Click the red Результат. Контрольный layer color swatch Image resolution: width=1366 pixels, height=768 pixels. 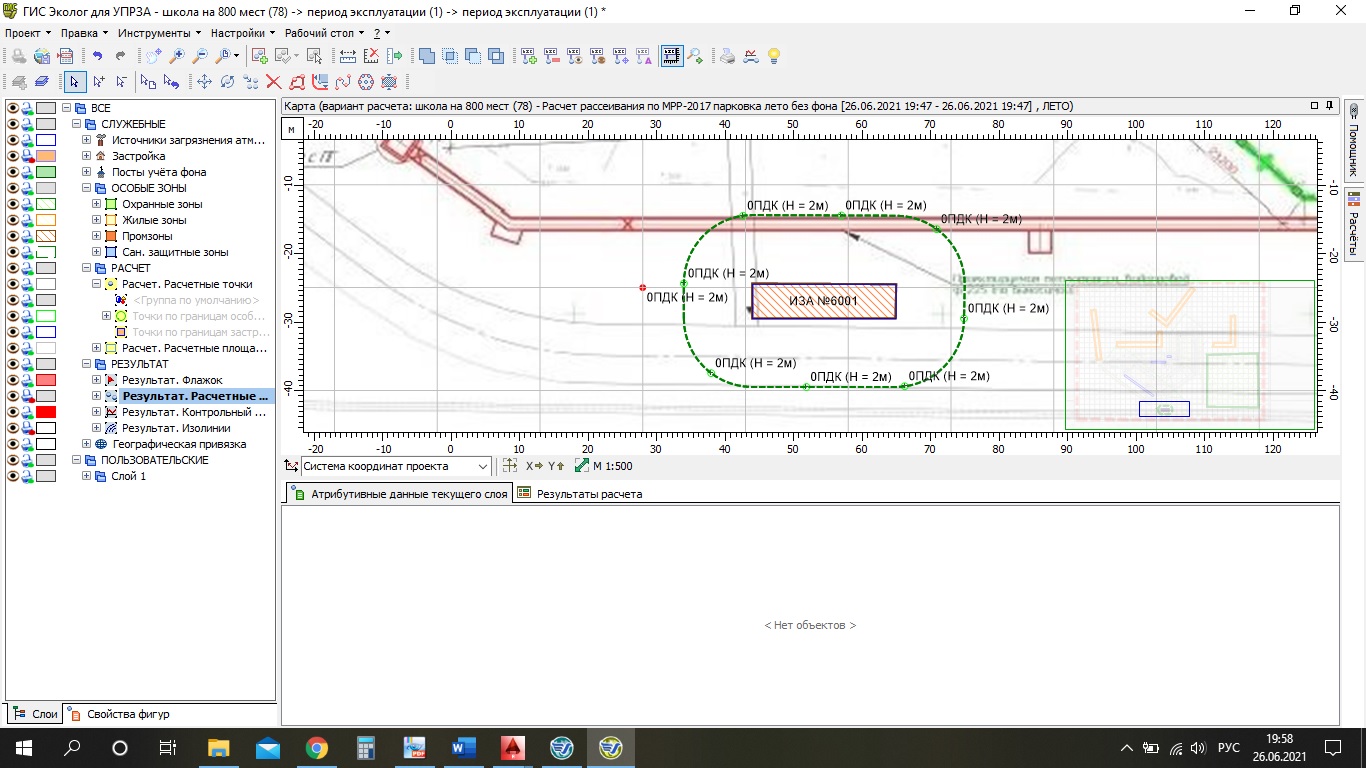46,412
